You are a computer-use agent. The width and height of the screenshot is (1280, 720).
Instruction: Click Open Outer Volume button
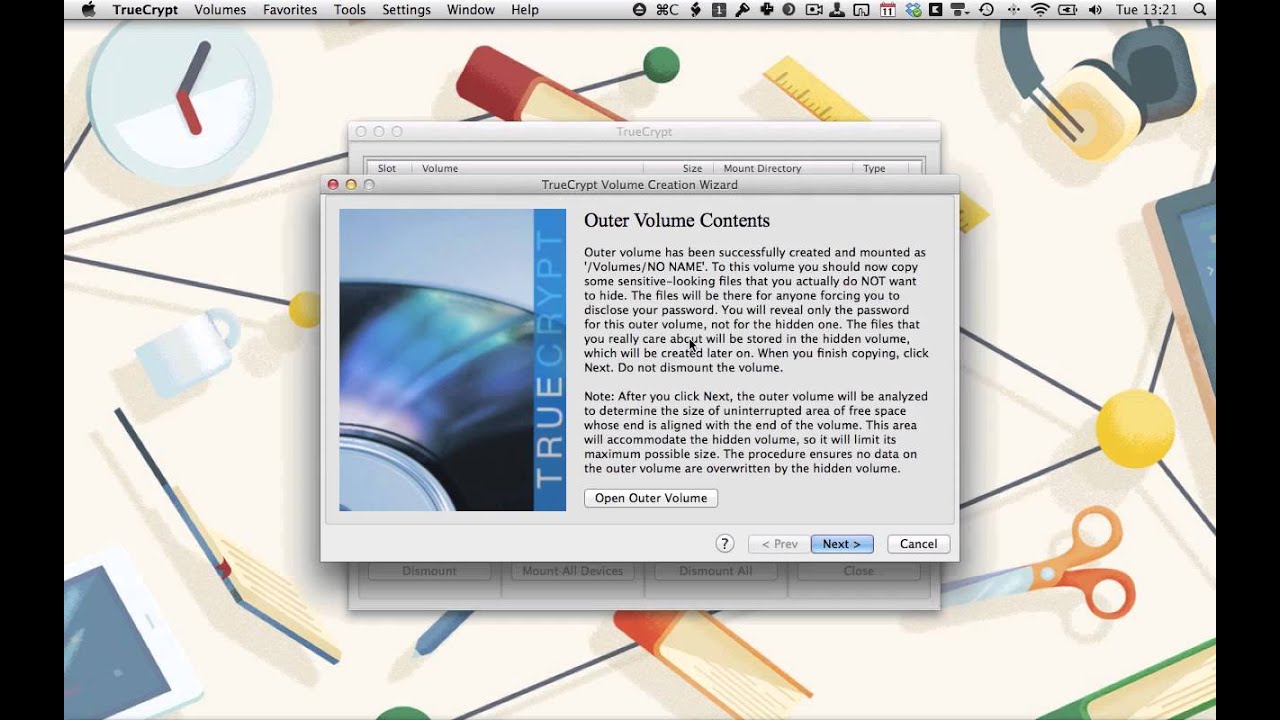click(x=651, y=498)
